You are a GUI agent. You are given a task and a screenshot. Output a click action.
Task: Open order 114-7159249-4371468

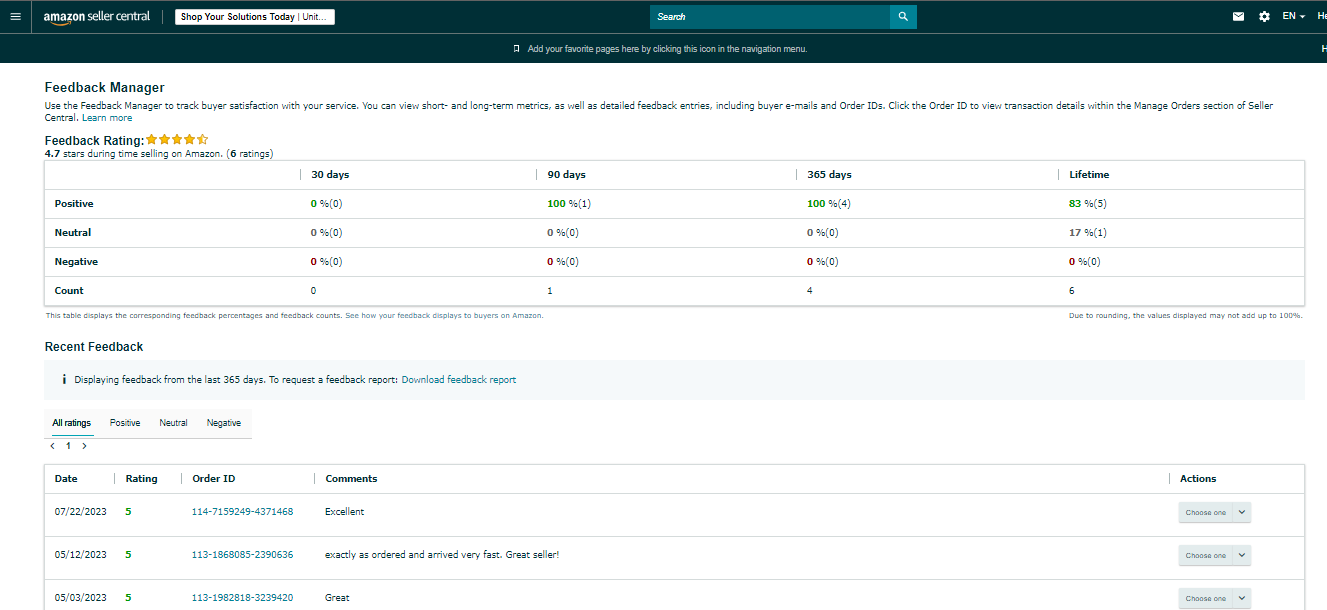pos(242,512)
